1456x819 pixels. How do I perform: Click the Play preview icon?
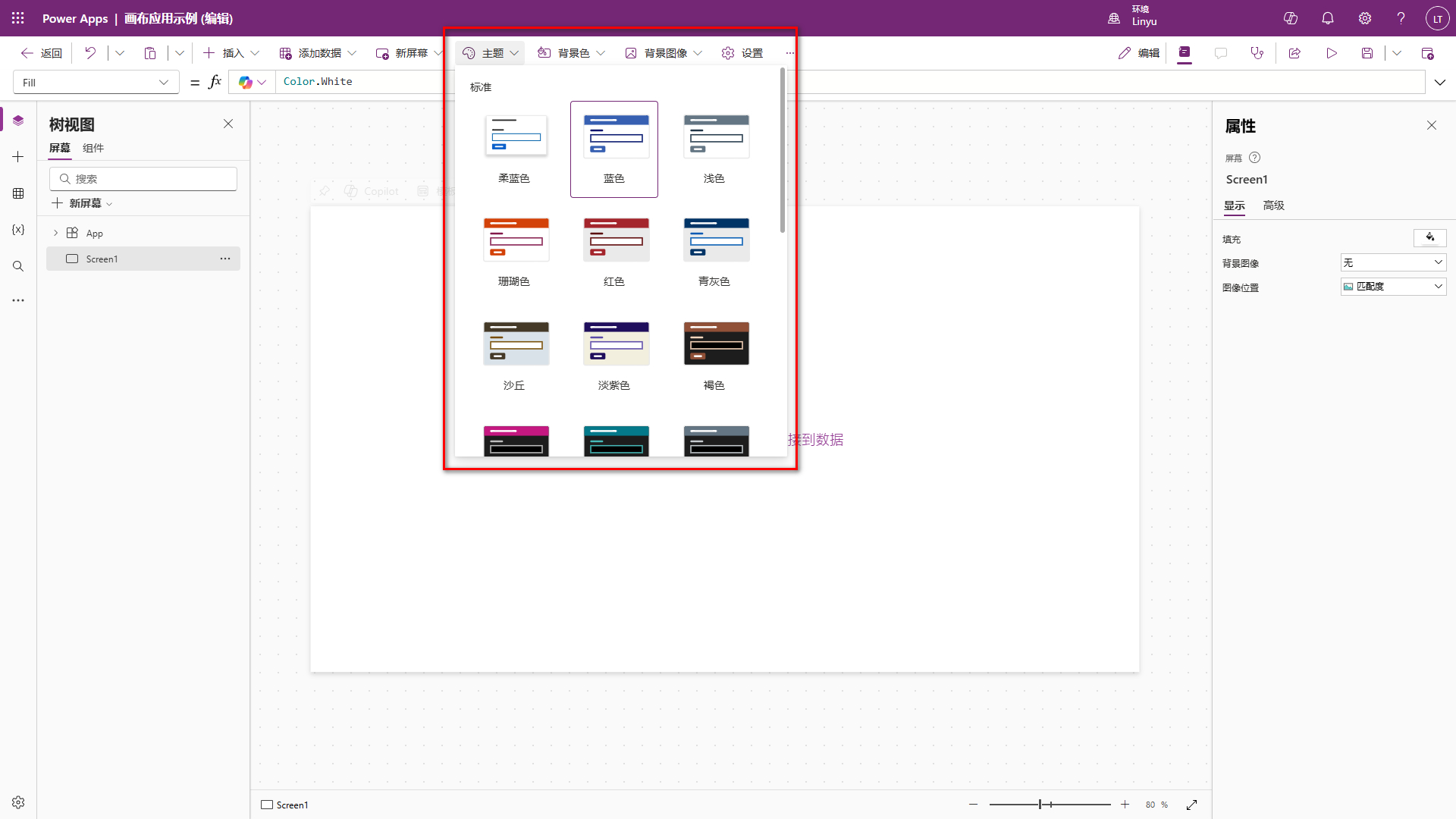1332,53
